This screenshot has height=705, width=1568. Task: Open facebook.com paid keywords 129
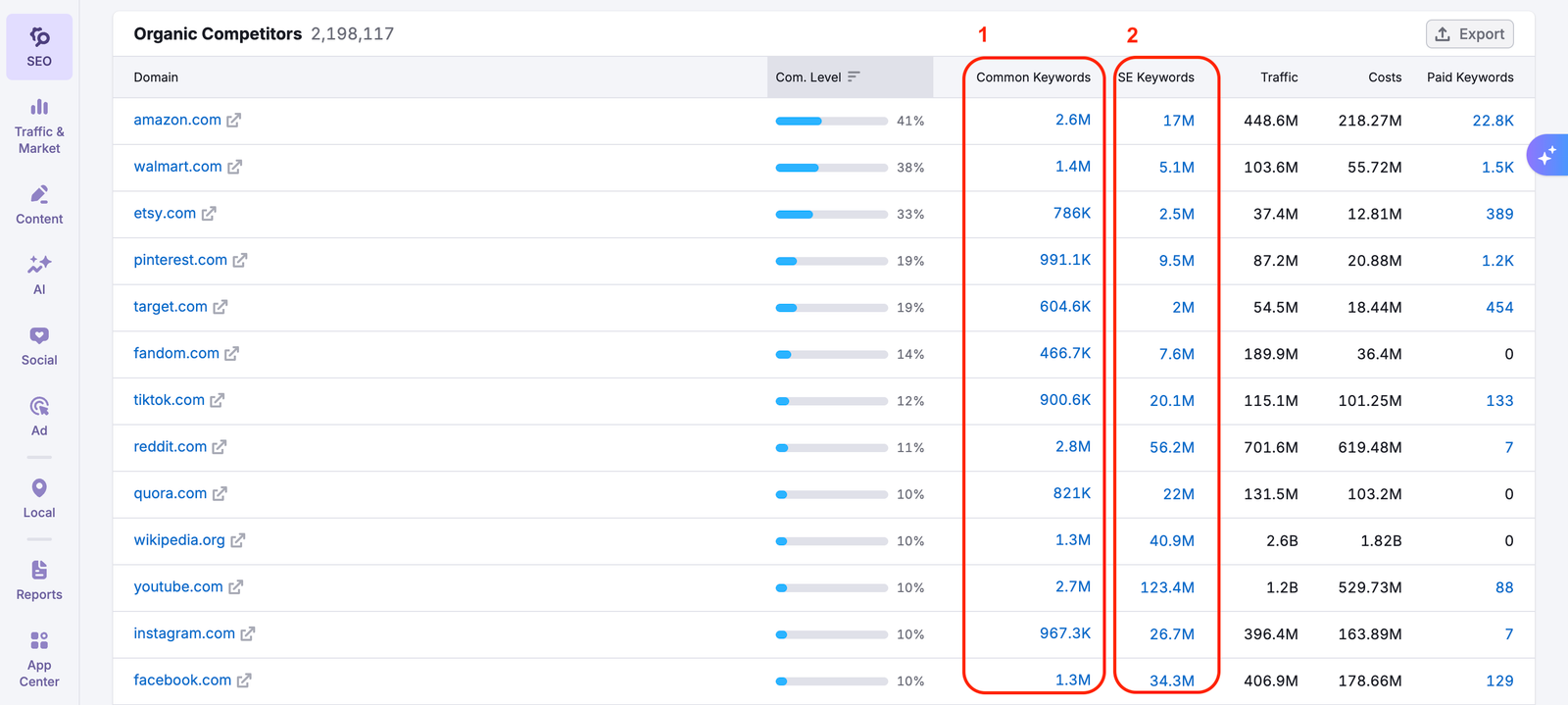coord(1499,680)
